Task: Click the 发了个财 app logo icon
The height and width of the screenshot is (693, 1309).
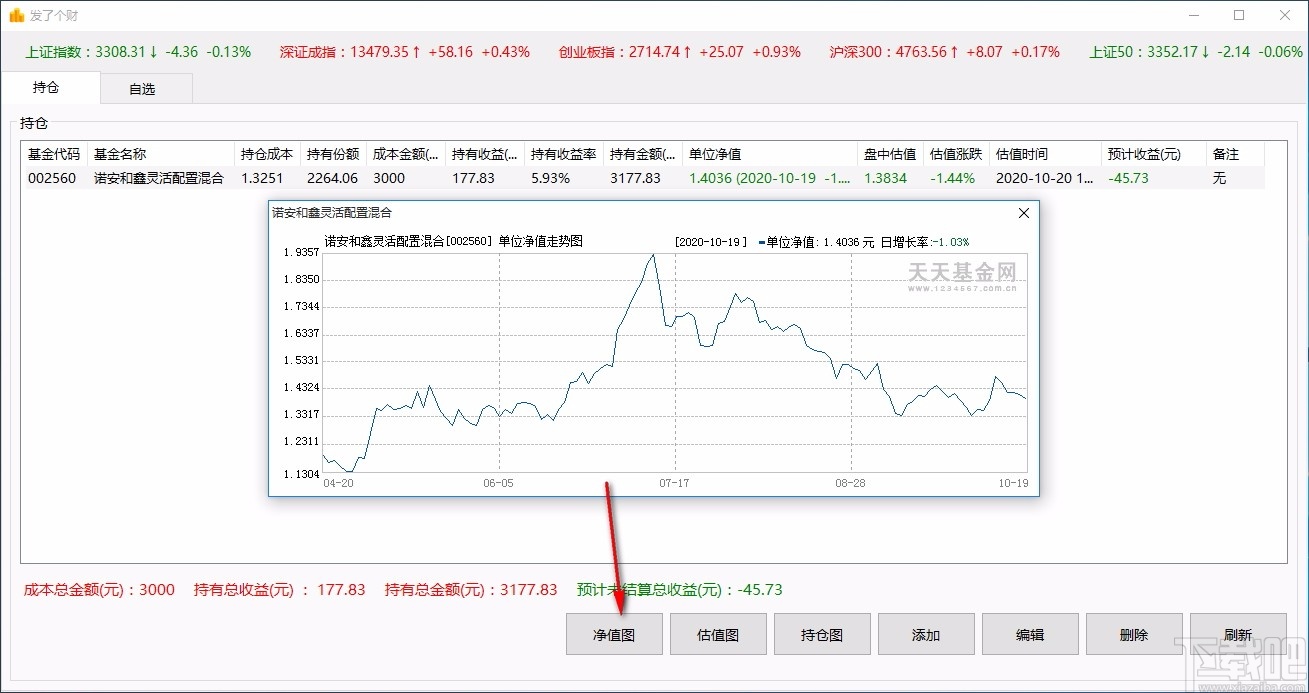Action: coord(17,15)
